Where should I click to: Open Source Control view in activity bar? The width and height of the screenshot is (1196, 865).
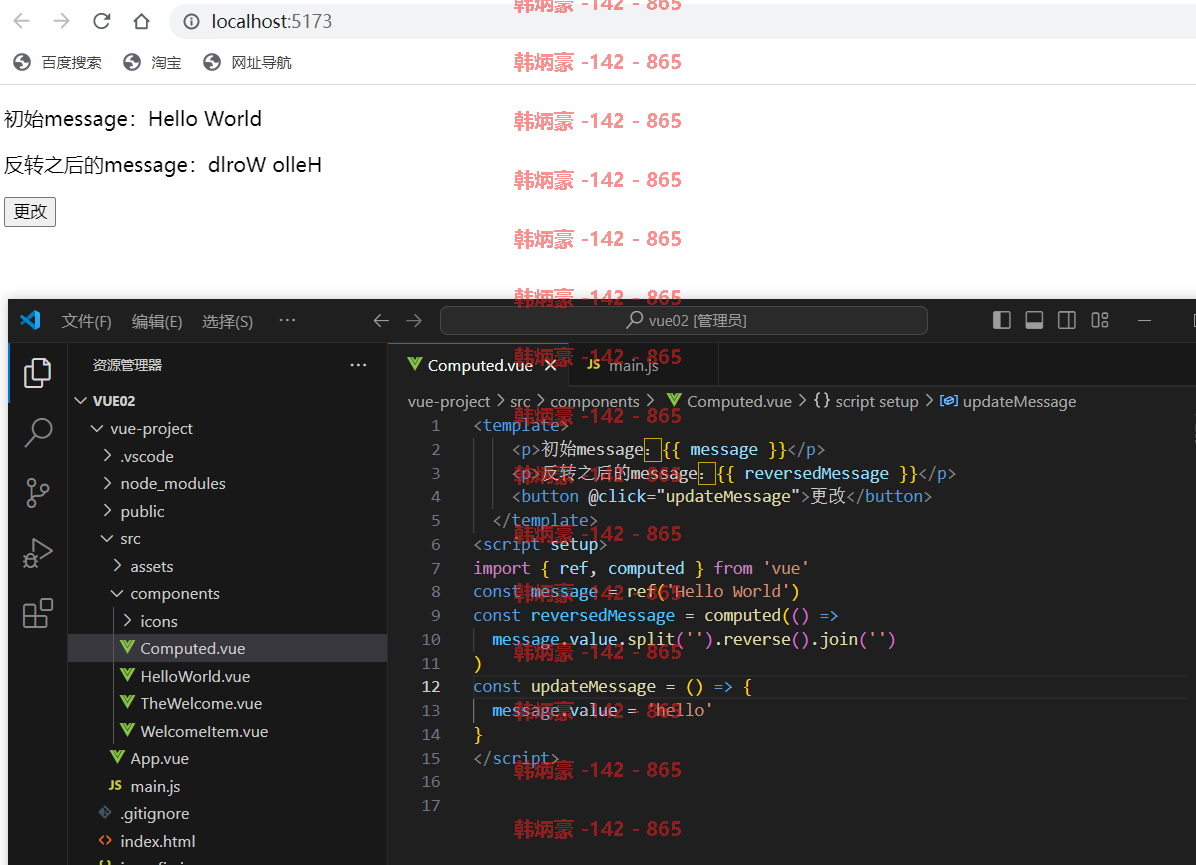click(37, 493)
